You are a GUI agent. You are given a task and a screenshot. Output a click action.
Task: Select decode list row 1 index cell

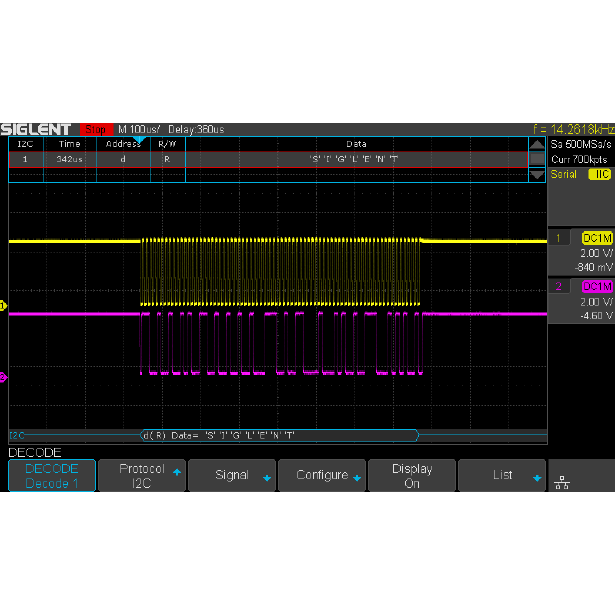point(25,159)
